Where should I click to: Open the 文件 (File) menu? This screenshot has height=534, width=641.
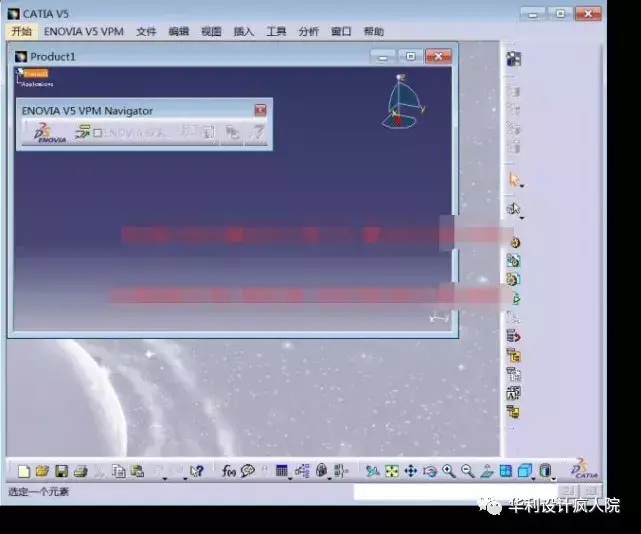(146, 31)
